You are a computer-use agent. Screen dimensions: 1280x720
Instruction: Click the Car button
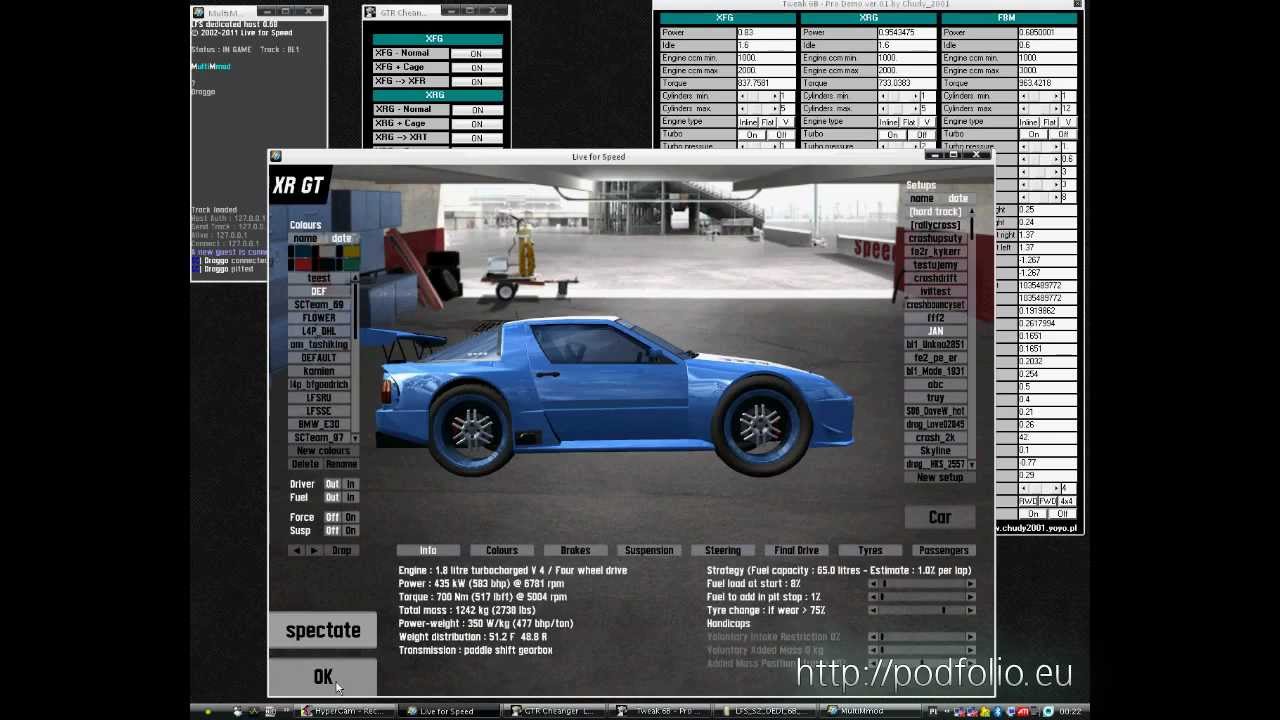pos(940,517)
